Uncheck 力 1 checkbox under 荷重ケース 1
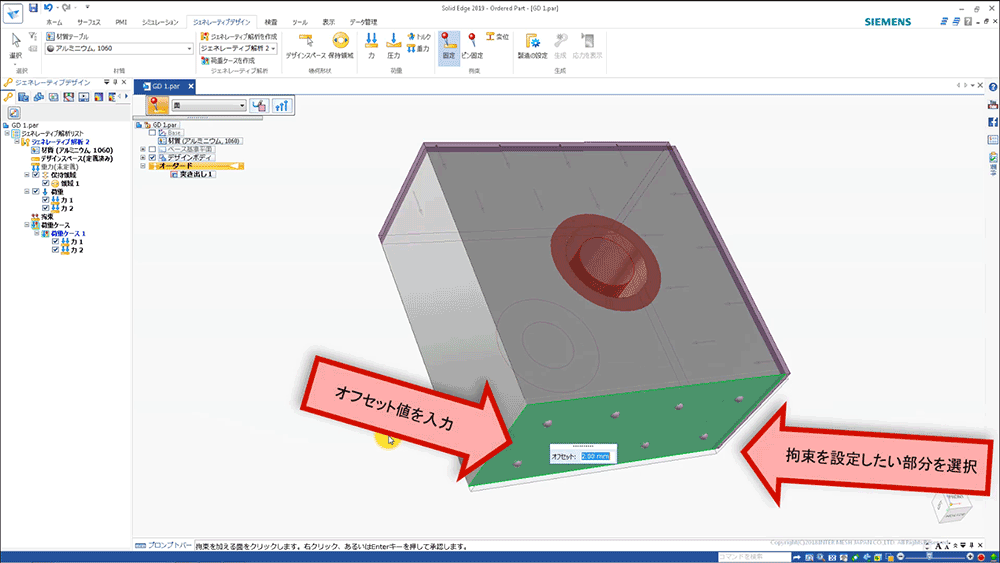1000x563 pixels. click(x=55, y=242)
